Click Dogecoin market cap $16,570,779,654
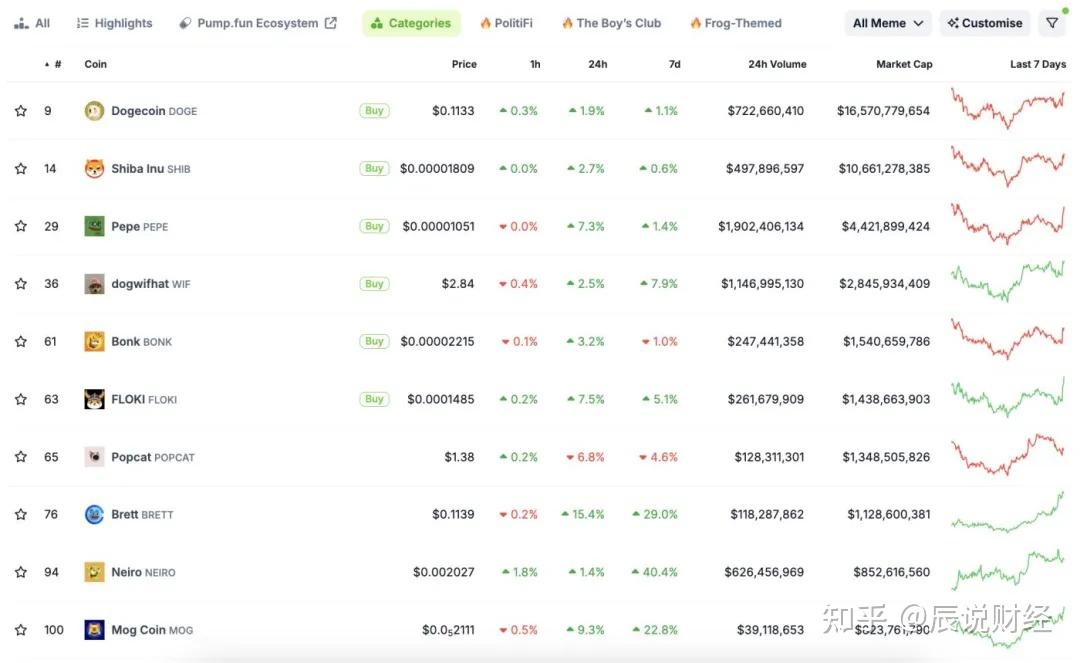This screenshot has width=1080, height=663. point(883,111)
